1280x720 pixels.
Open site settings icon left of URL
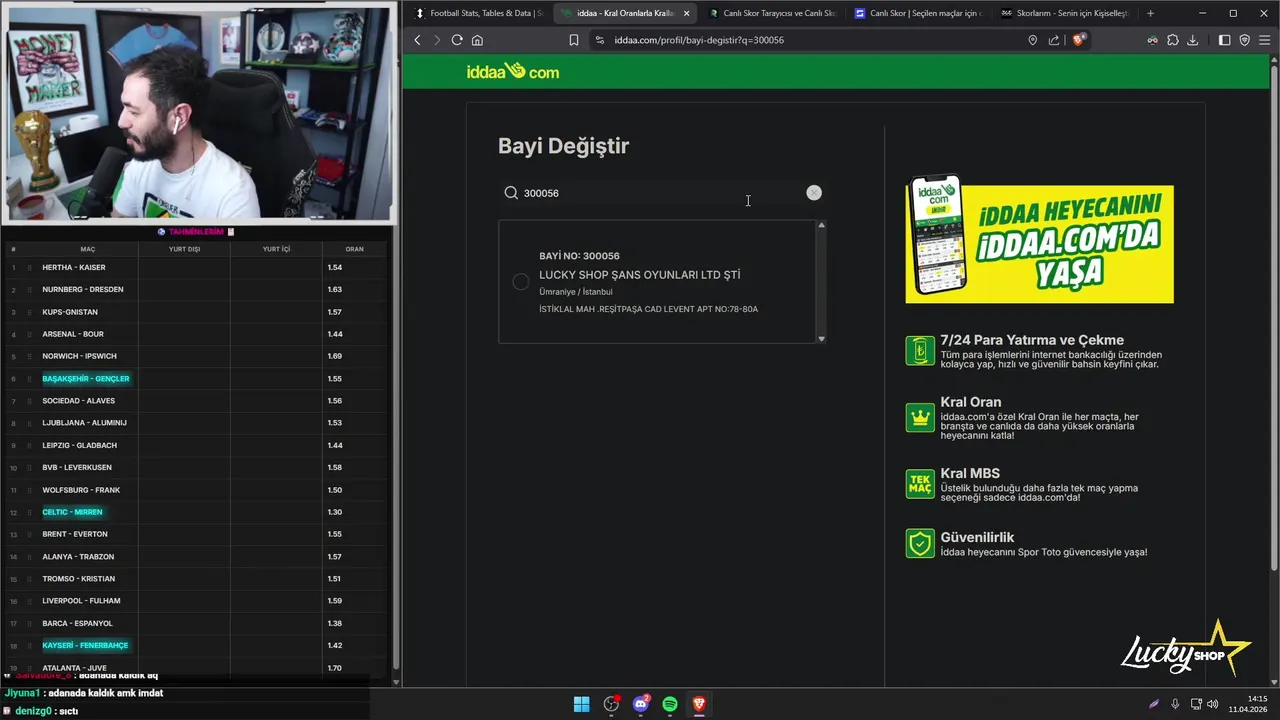pos(600,40)
